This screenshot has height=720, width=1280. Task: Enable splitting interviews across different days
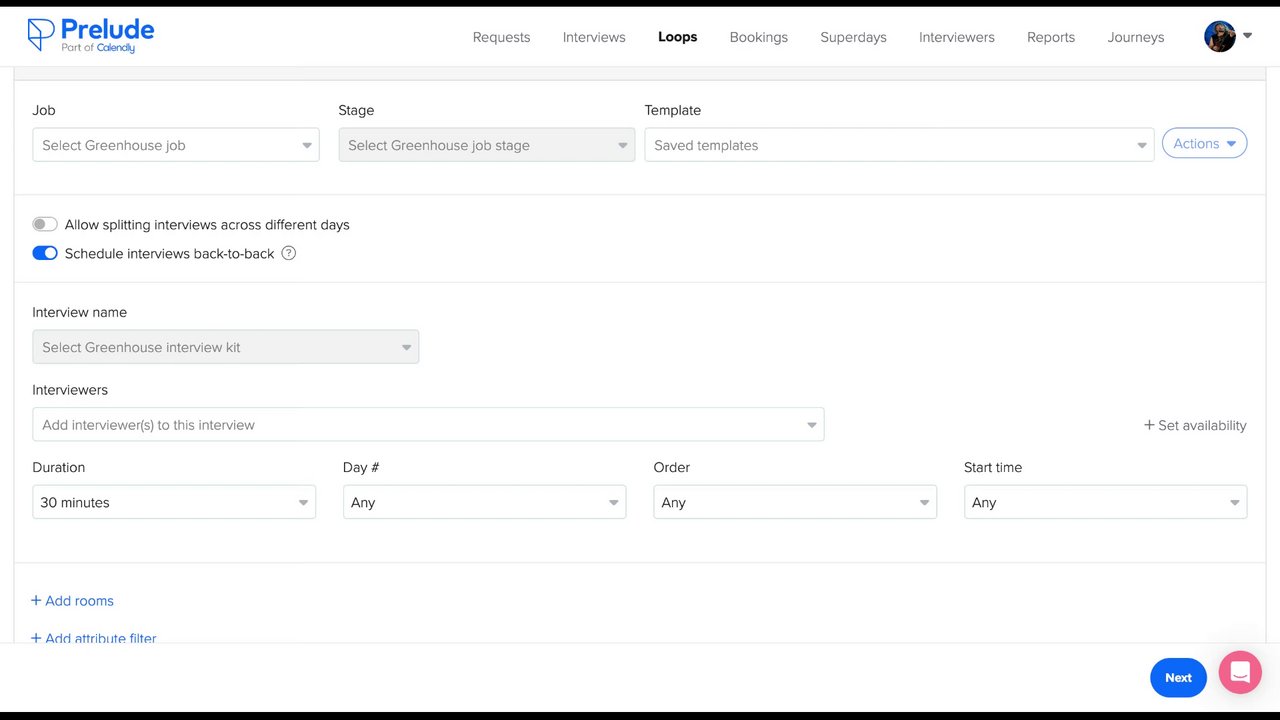coord(45,225)
